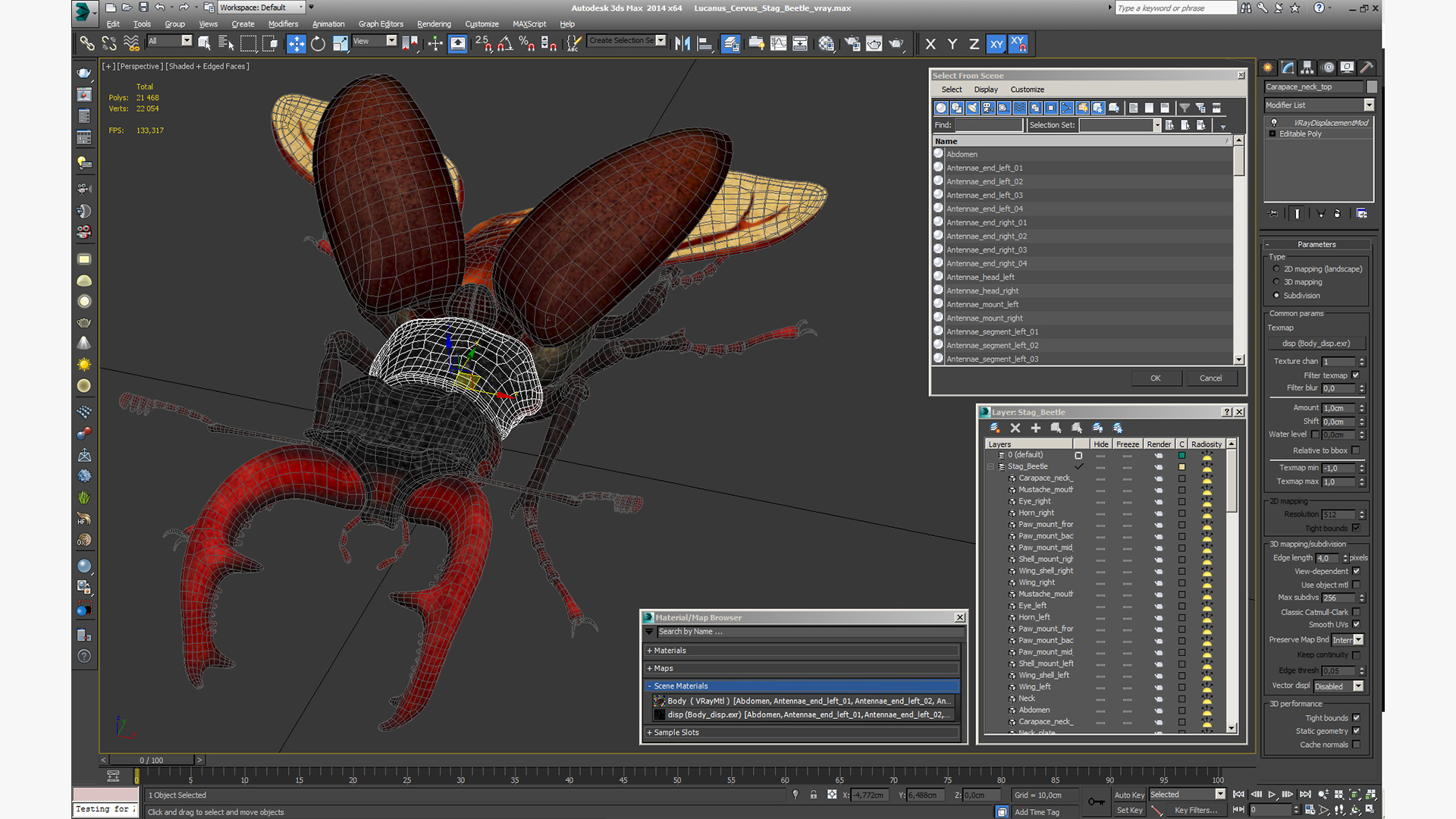Toggle Smooth UVs checkbox
Image resolution: width=1456 pixels, height=819 pixels.
click(1356, 625)
